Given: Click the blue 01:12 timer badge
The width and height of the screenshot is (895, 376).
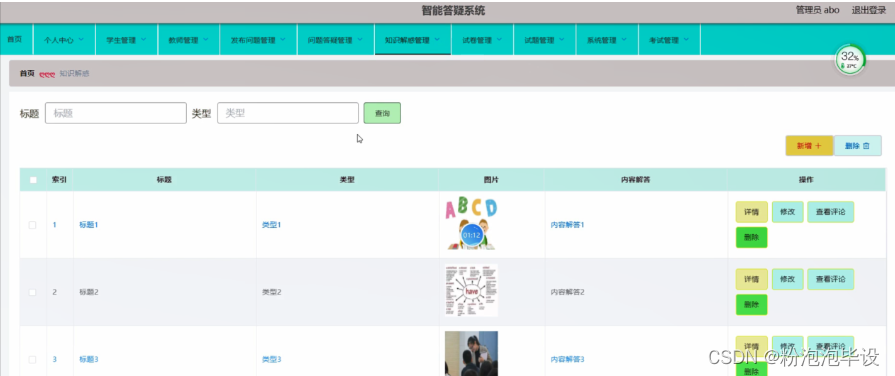Looking at the screenshot, I should pyautogui.click(x=471, y=235).
